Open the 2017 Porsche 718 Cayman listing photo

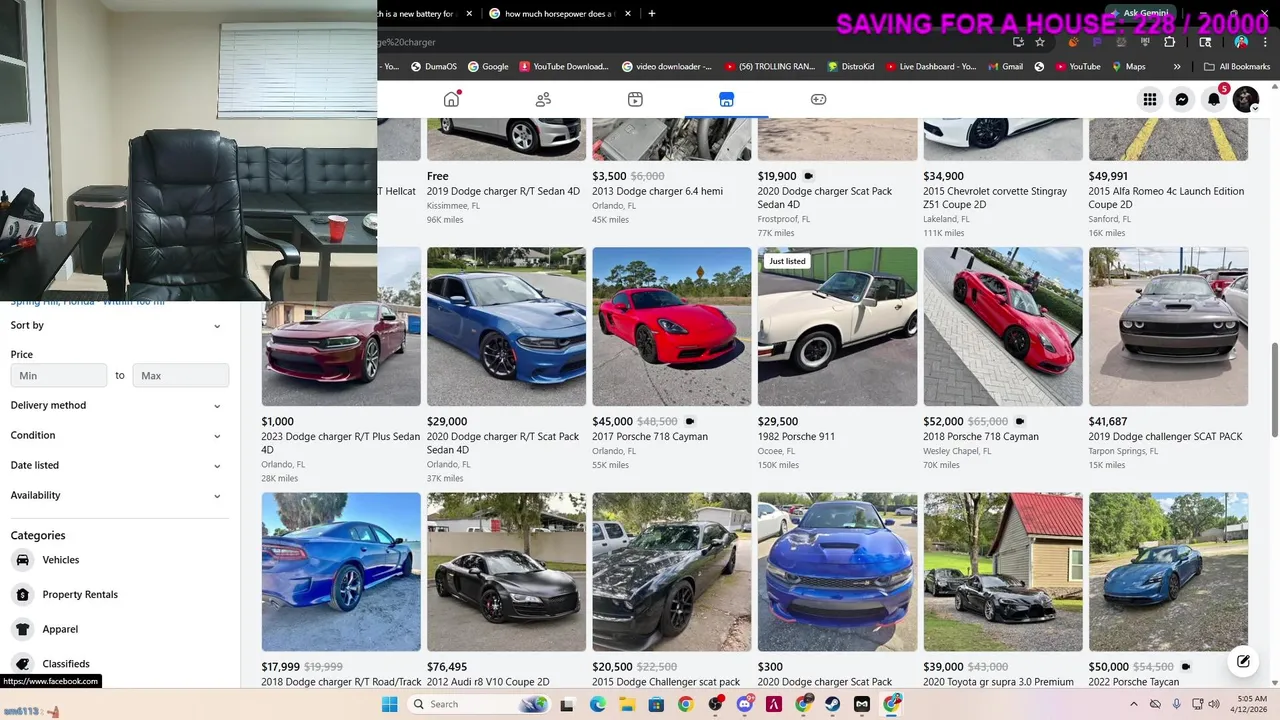(x=672, y=326)
